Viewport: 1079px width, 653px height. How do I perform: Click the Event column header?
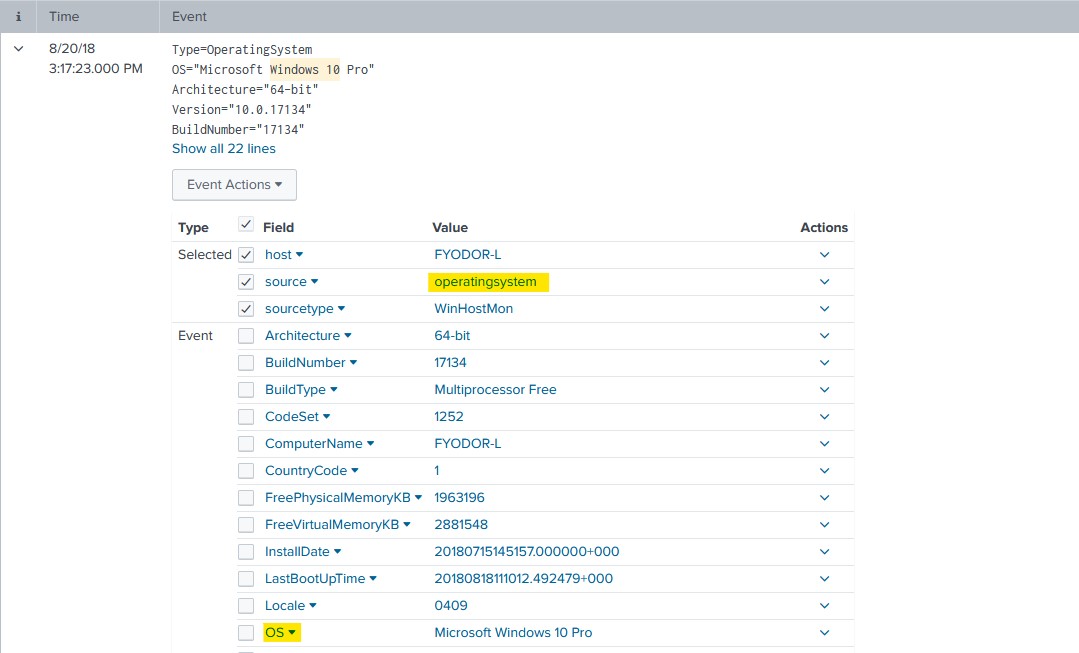(x=189, y=17)
